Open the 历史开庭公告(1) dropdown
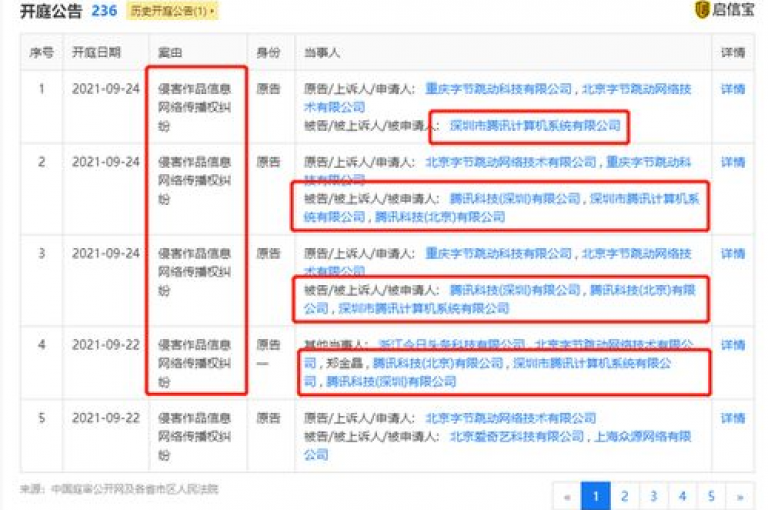This screenshot has height=510, width=768. [172, 11]
